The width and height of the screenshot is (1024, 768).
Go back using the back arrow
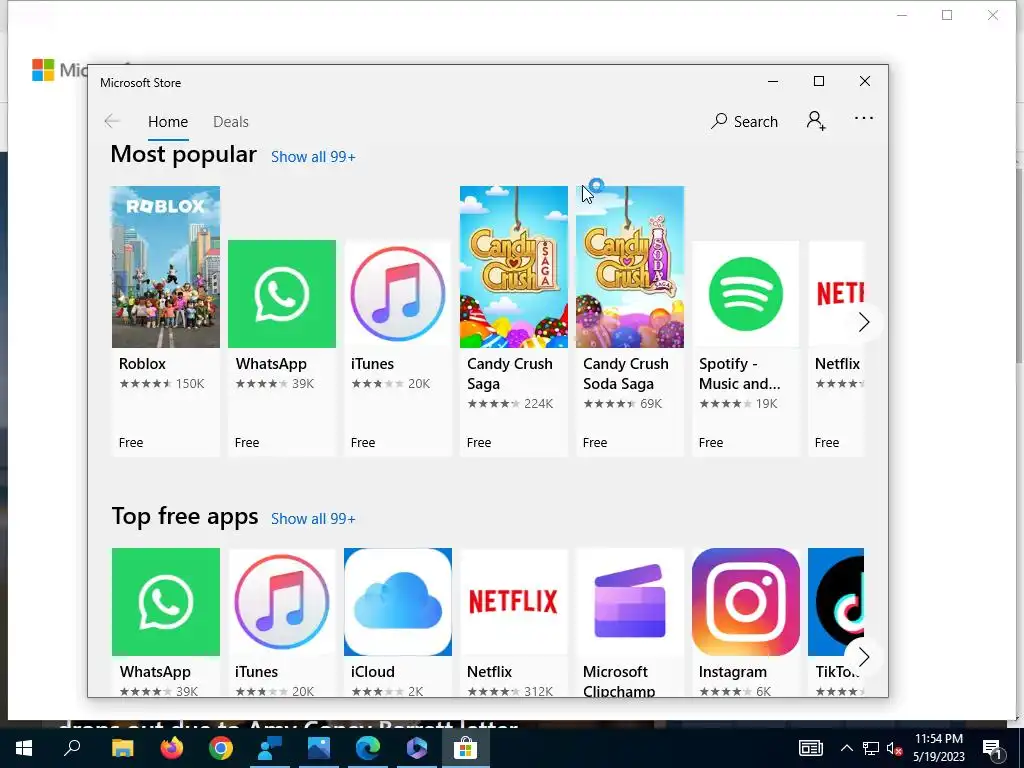112,121
